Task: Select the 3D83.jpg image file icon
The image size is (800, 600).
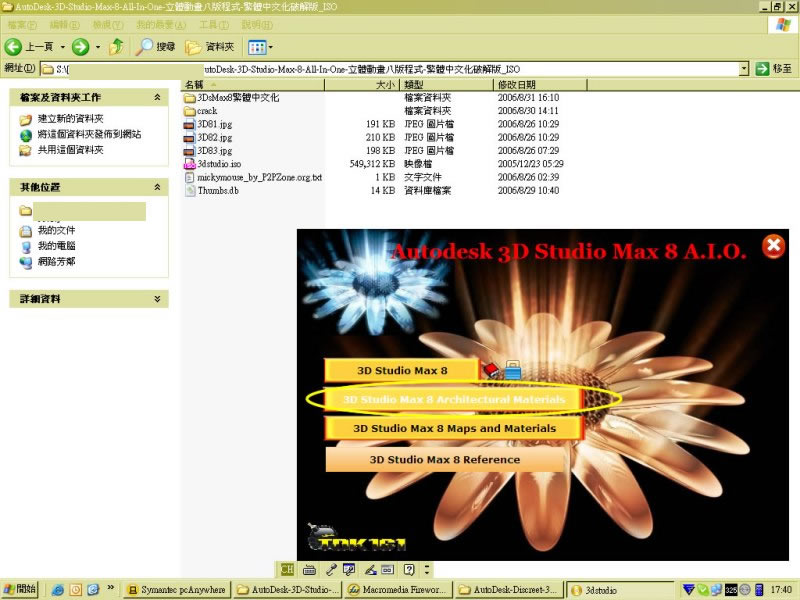Action: pos(189,151)
